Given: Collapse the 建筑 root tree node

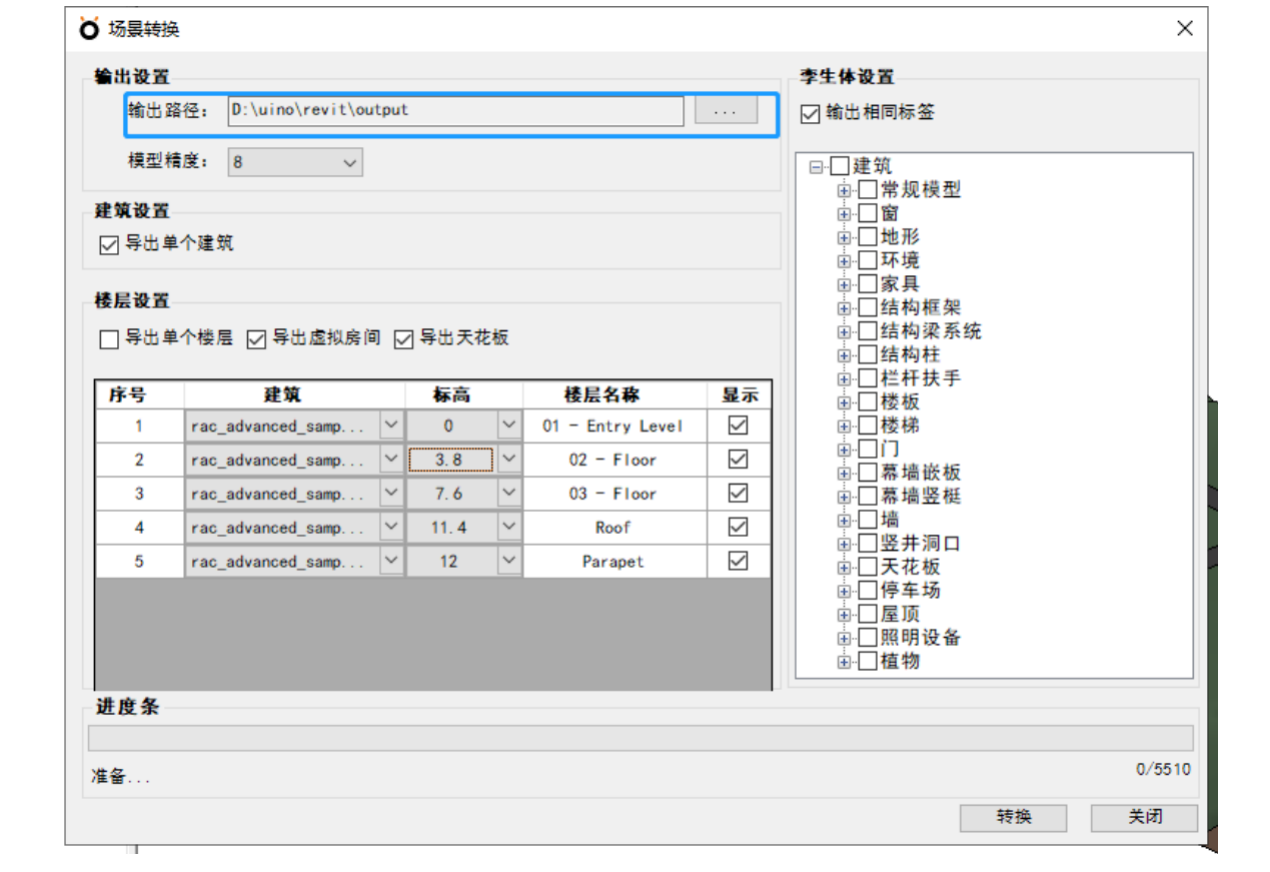Looking at the screenshot, I should click(817, 167).
